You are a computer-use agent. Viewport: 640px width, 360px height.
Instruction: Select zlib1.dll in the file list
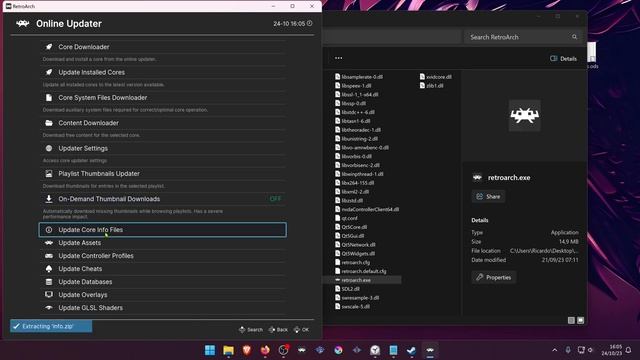[x=431, y=86]
